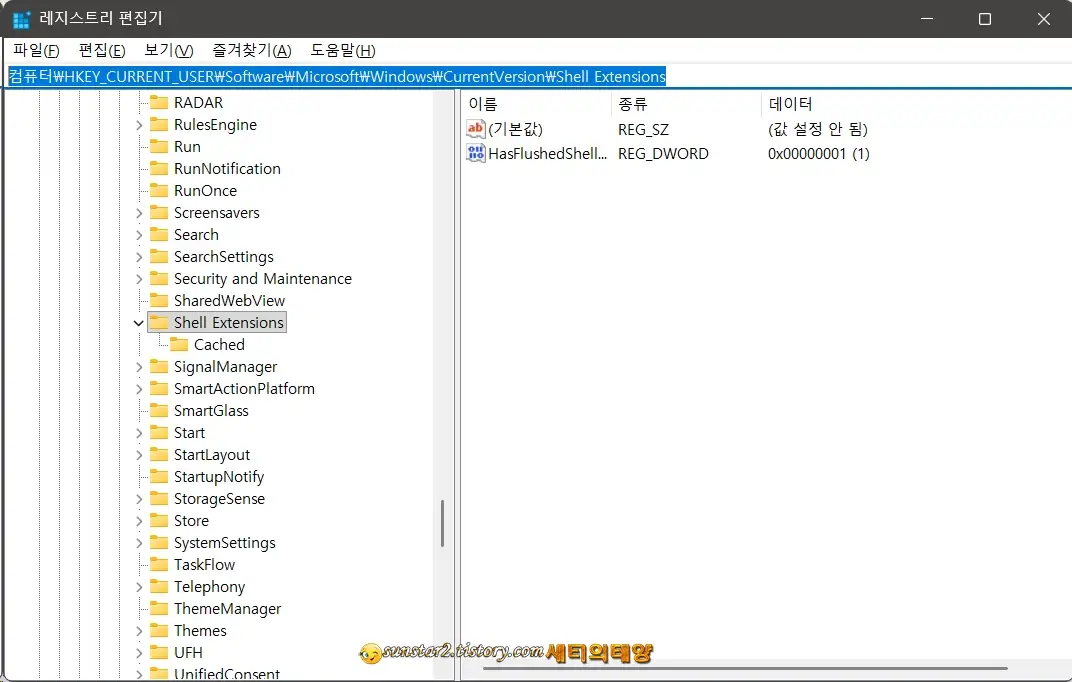The height and width of the screenshot is (682, 1072).
Task: Click the Registry Editor icon in the title bar
Action: (x=20, y=18)
